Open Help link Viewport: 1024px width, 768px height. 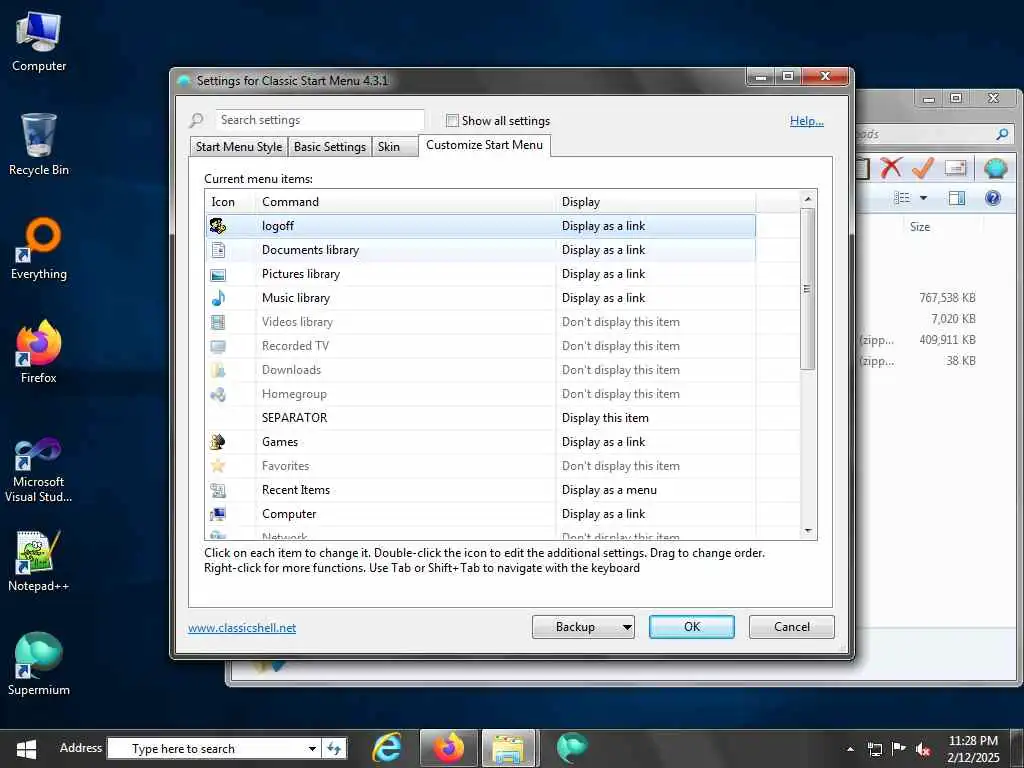tap(807, 121)
